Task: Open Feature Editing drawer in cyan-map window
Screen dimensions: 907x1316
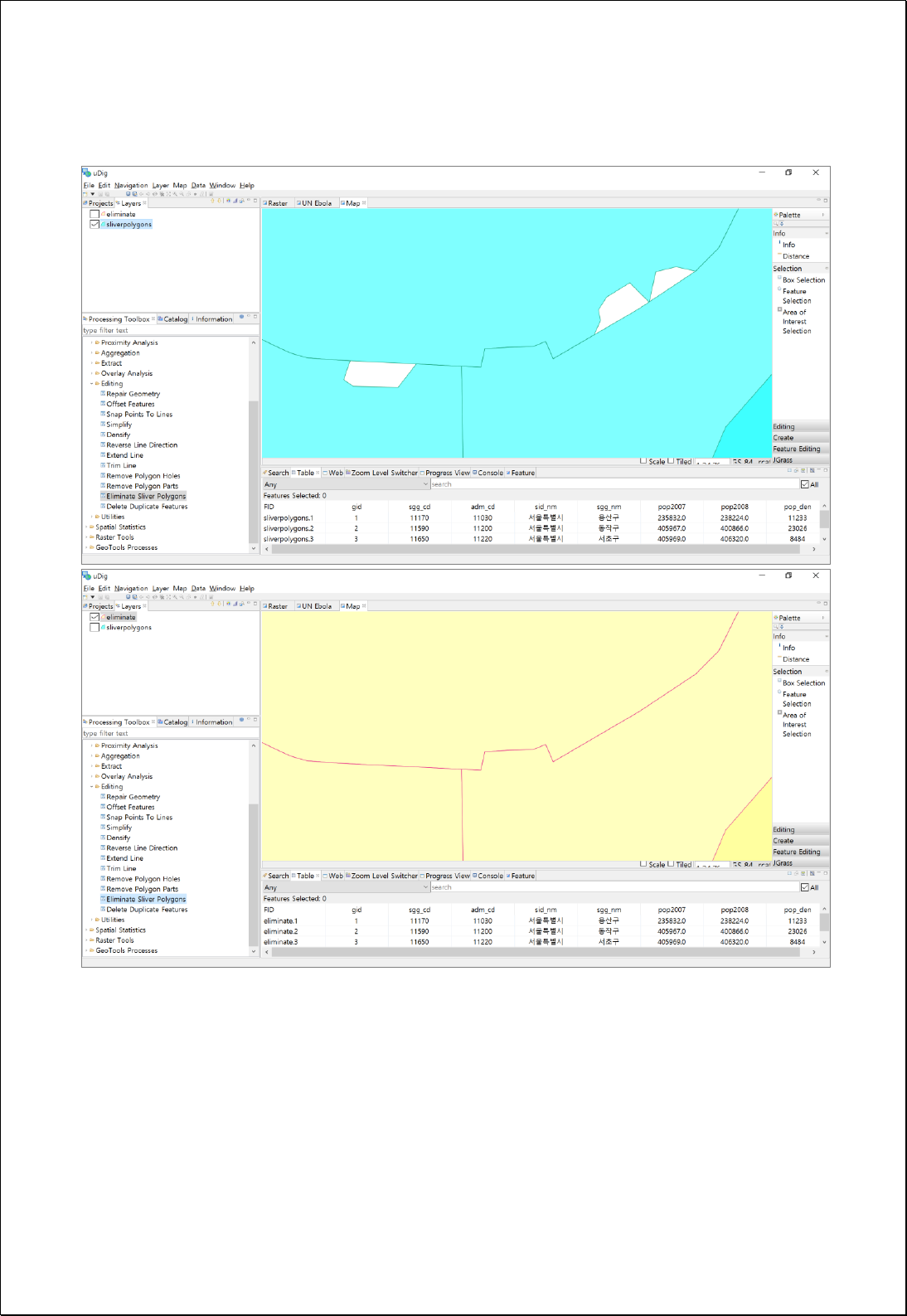Action: coord(800,449)
